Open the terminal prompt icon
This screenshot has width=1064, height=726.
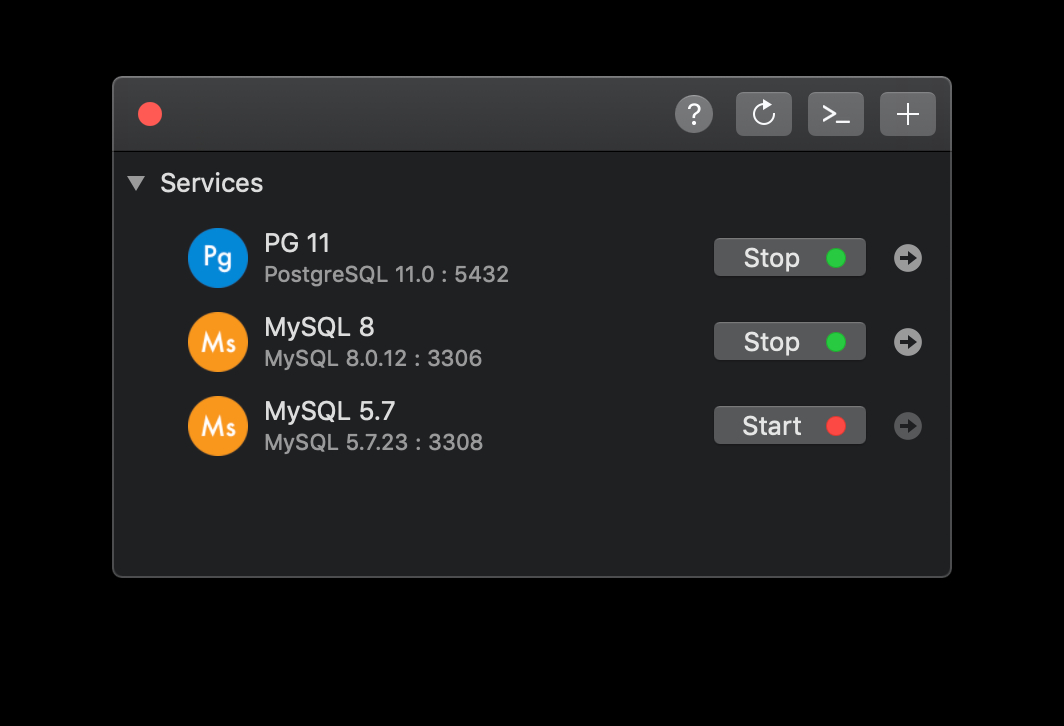pos(836,114)
